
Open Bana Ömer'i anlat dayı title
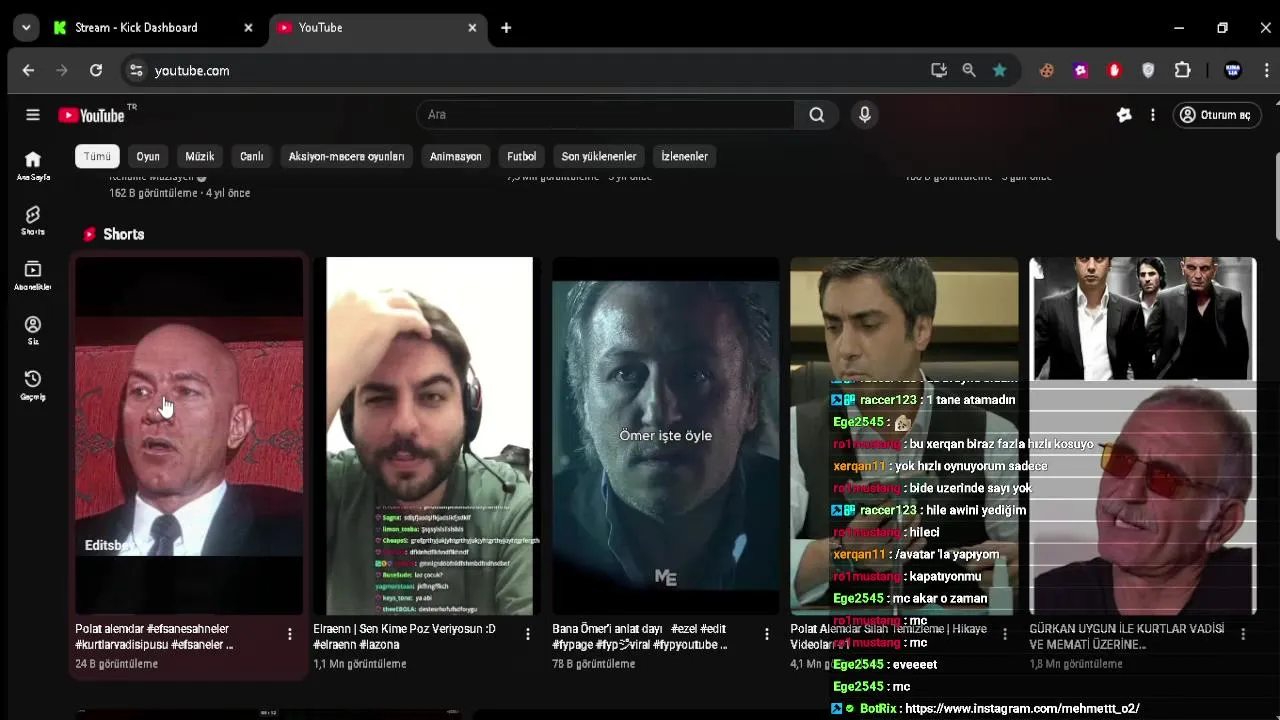pos(640,637)
